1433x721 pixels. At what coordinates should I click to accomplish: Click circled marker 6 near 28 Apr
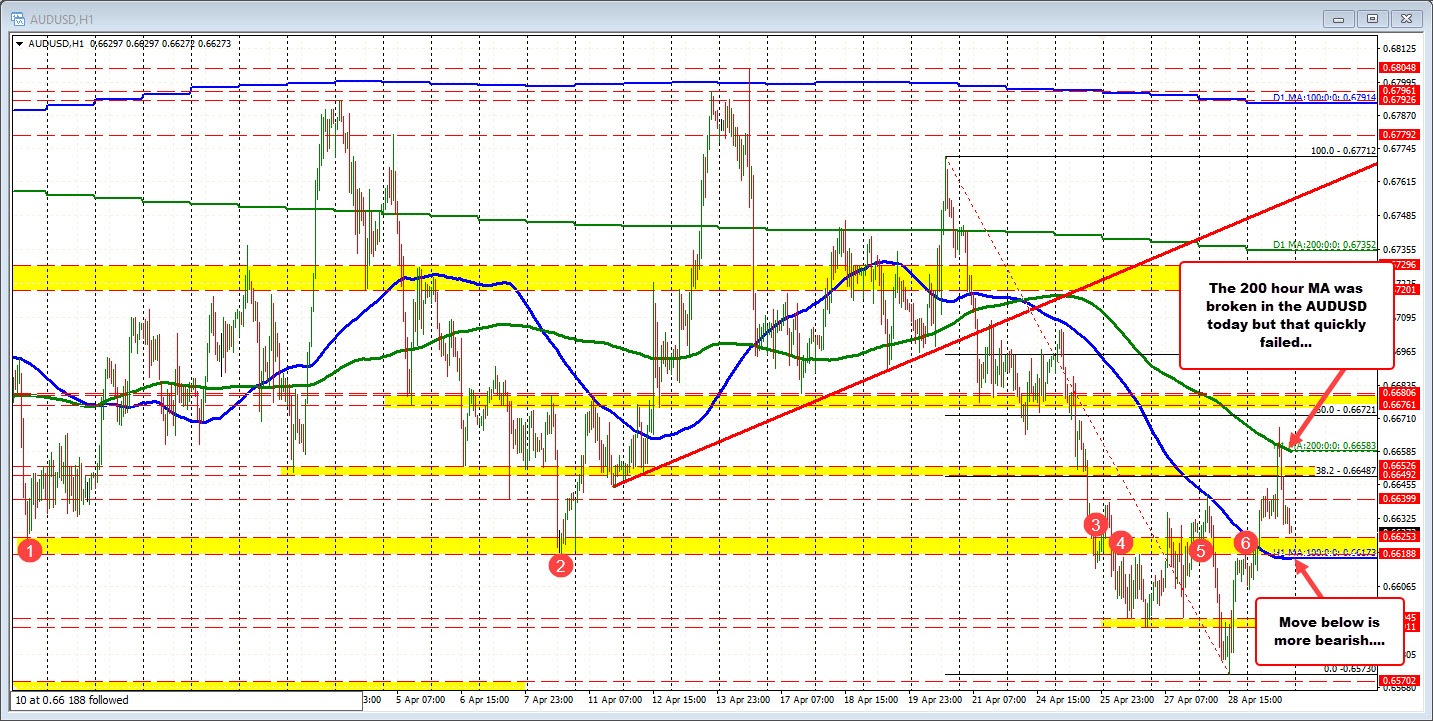click(1245, 543)
